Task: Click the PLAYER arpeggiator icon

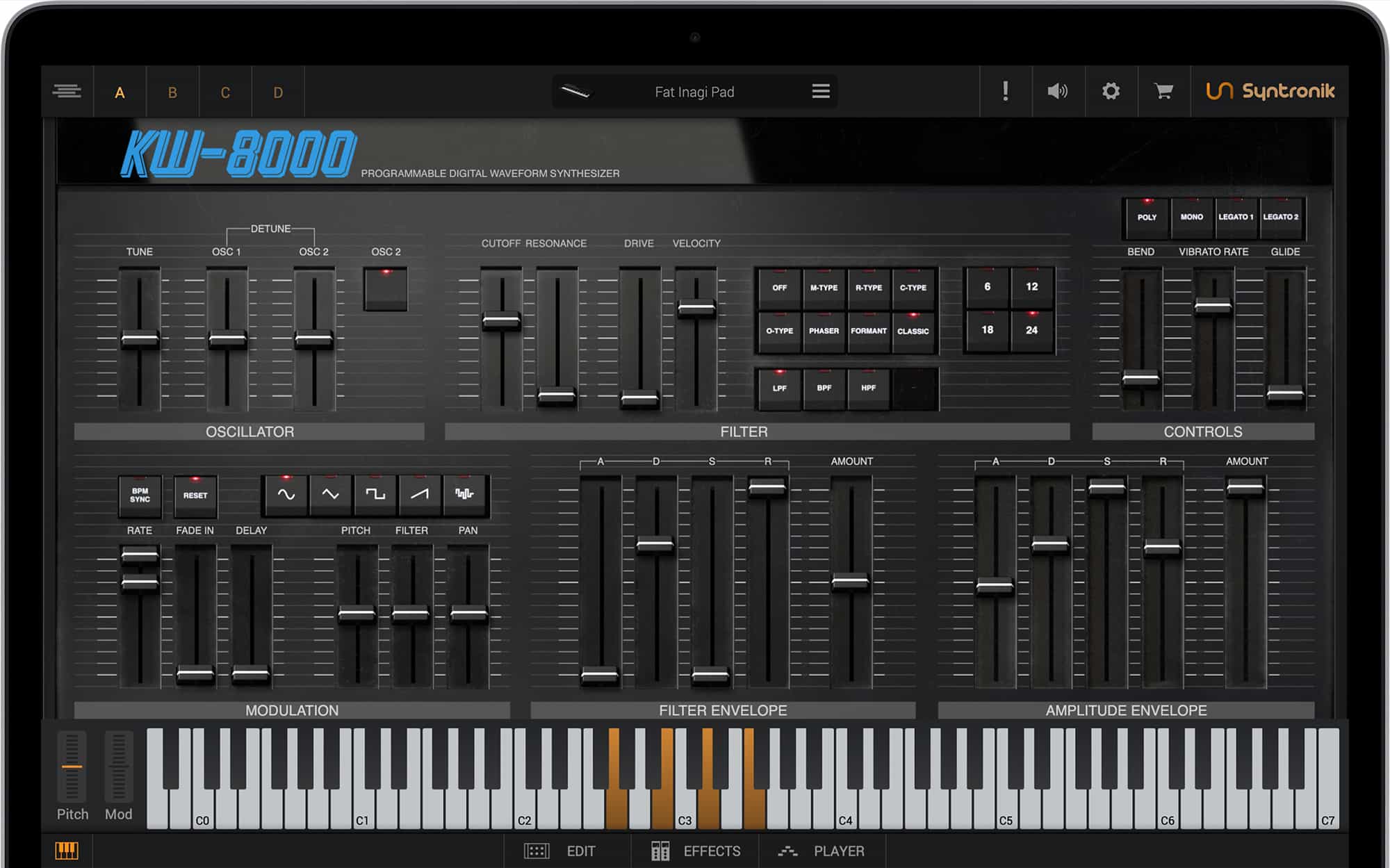Action: (787, 851)
